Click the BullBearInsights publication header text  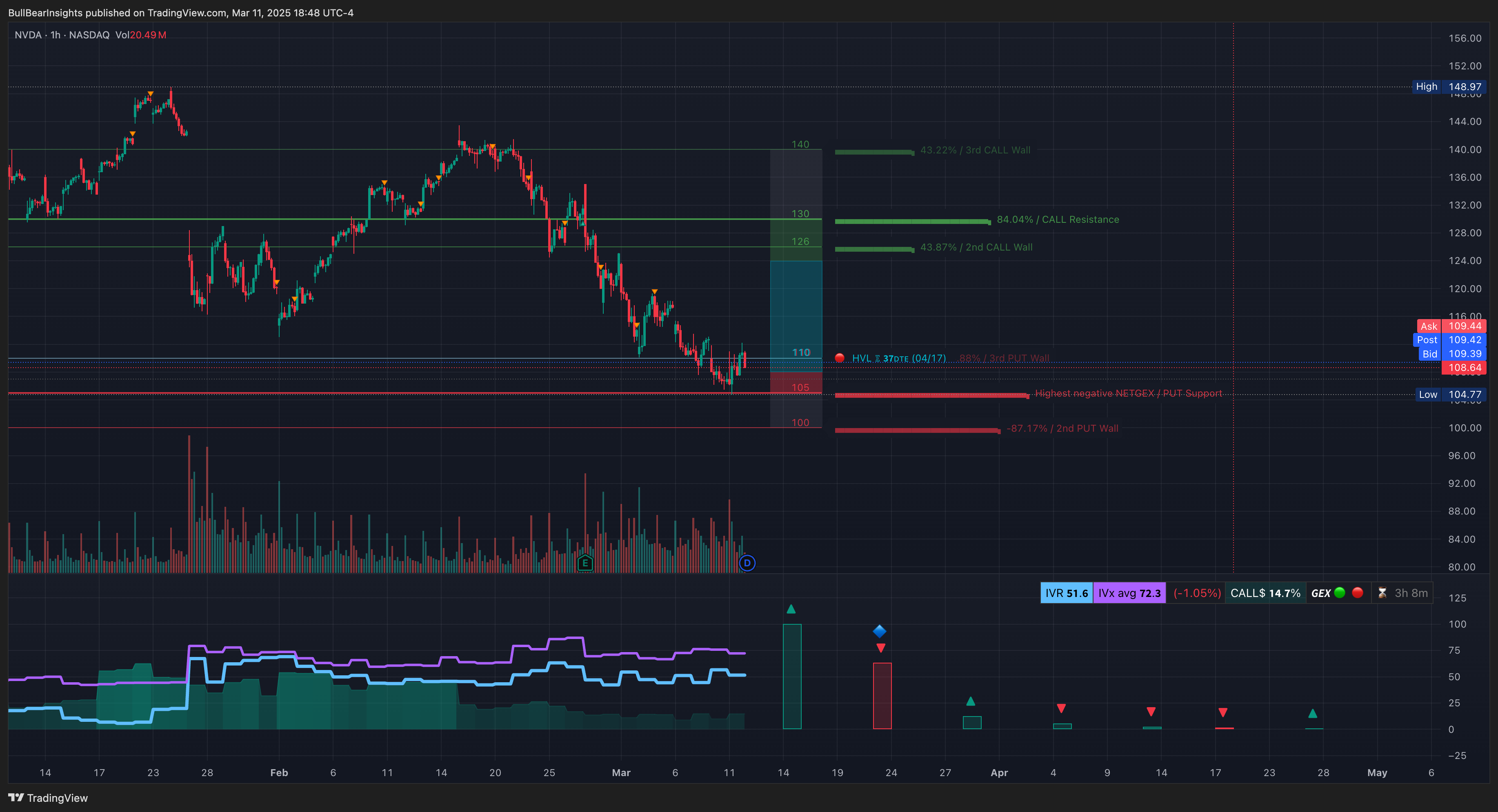(181, 13)
